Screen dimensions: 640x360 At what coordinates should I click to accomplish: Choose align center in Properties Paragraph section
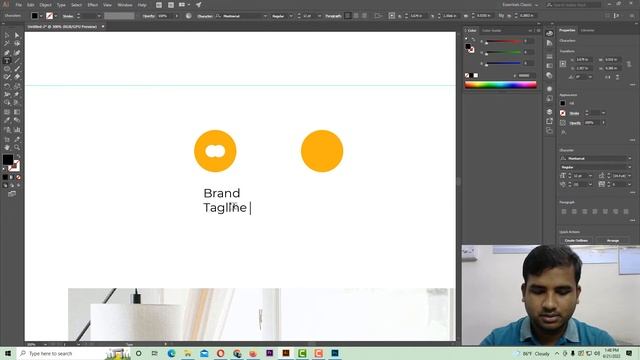[574, 211]
